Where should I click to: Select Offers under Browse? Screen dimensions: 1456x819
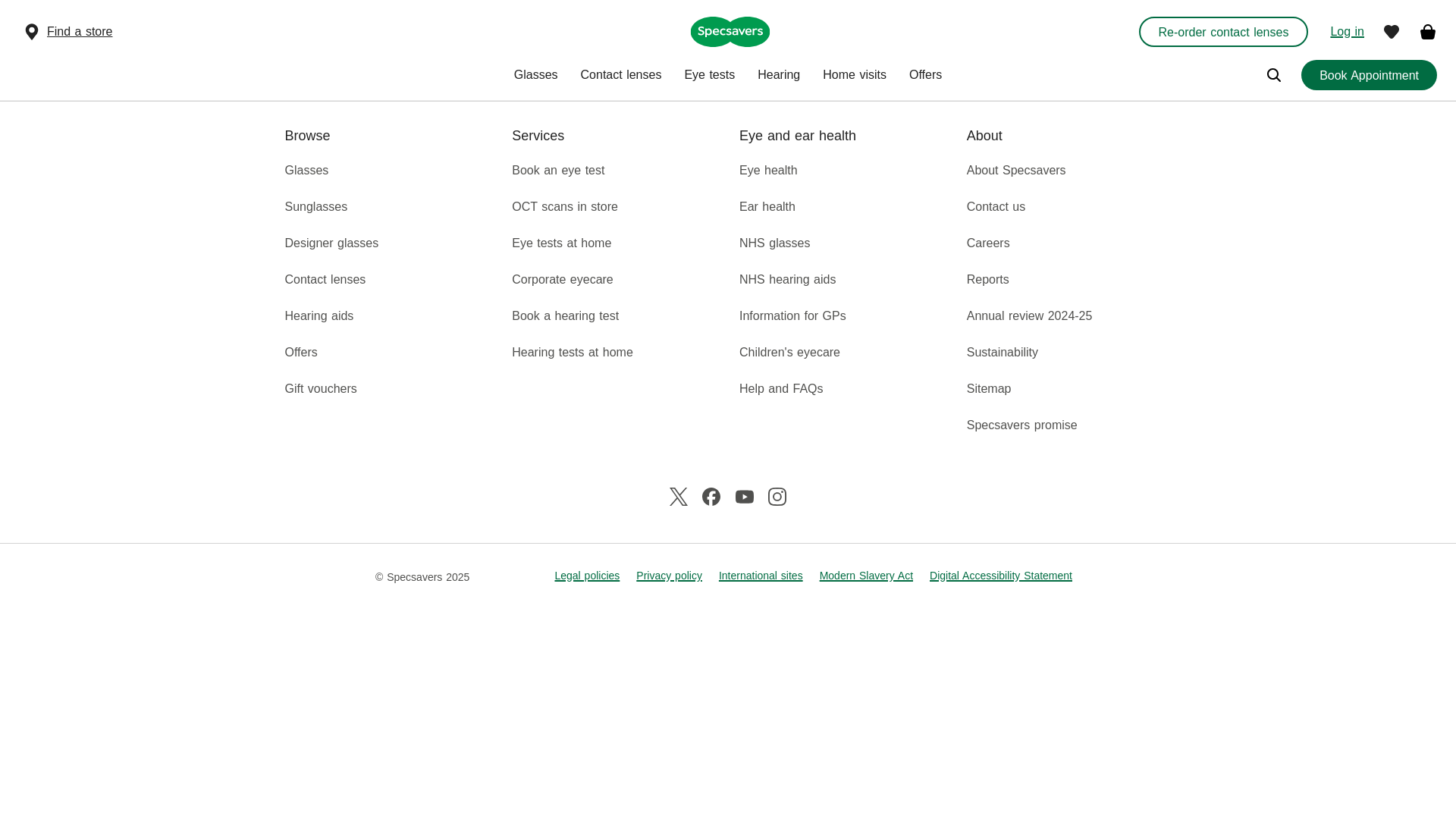(300, 353)
